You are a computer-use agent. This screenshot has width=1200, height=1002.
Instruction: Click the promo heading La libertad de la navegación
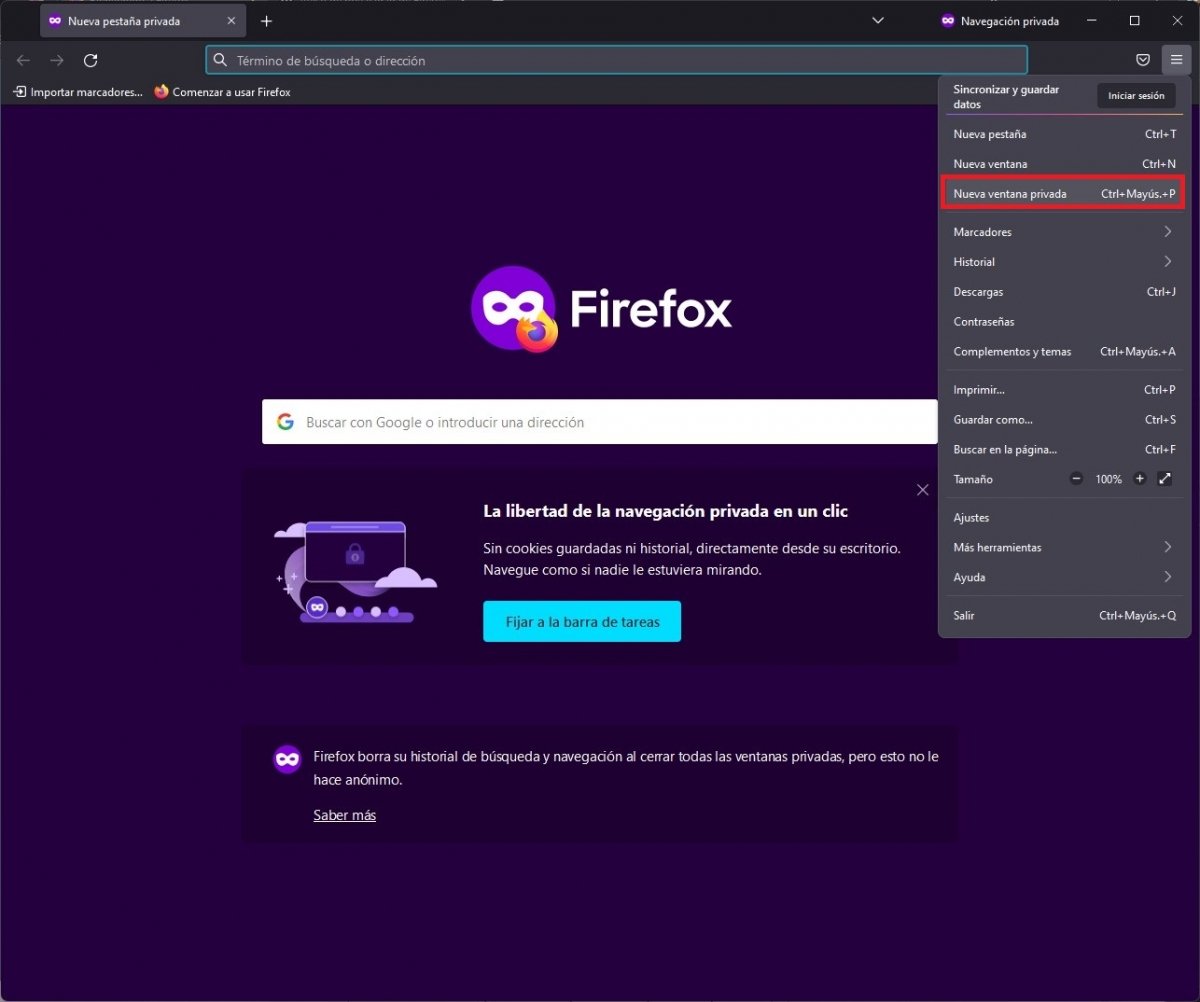click(x=665, y=511)
